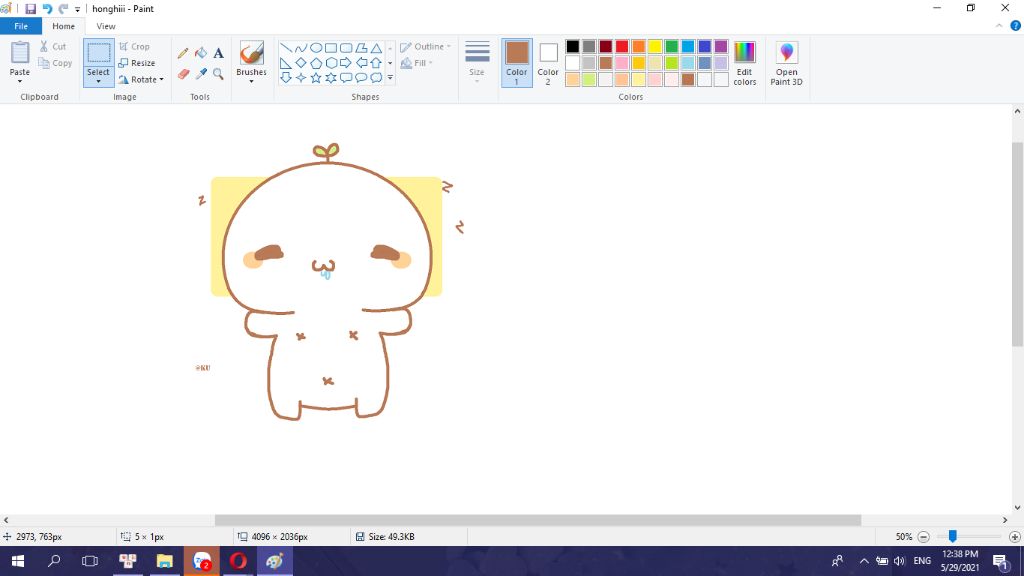The image size is (1024, 576).
Task: Choose the Pentagon shape
Action: coord(316,63)
